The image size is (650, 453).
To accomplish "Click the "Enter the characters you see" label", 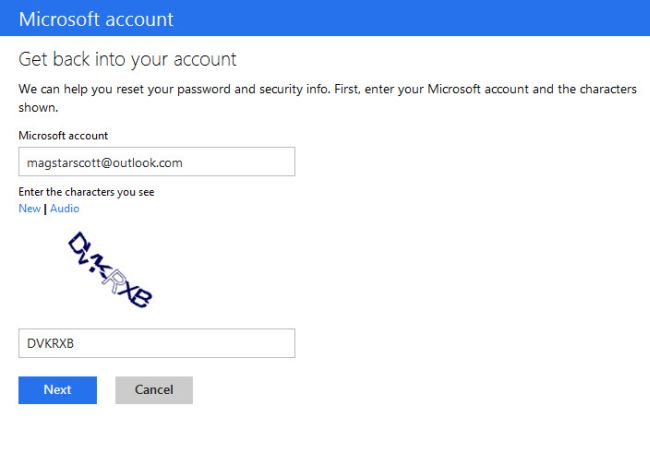I will (x=86, y=192).
